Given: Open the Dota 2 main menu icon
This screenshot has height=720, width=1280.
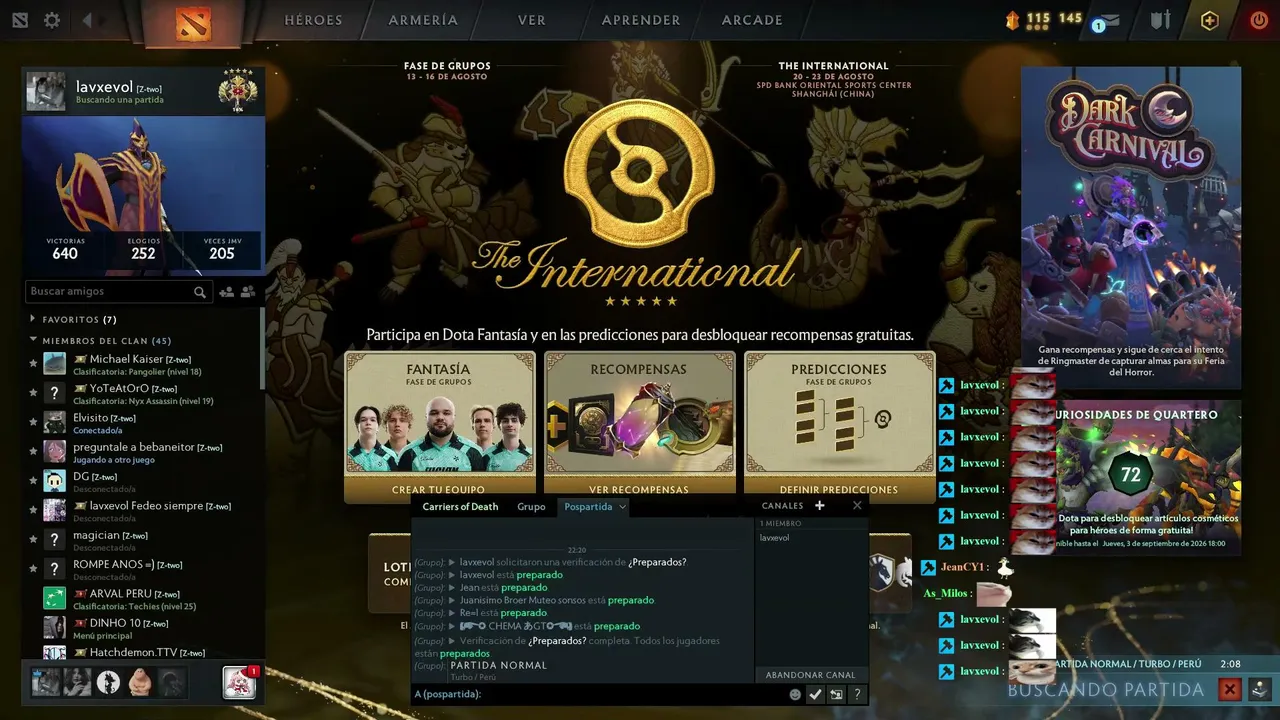Looking at the screenshot, I should 20,20.
